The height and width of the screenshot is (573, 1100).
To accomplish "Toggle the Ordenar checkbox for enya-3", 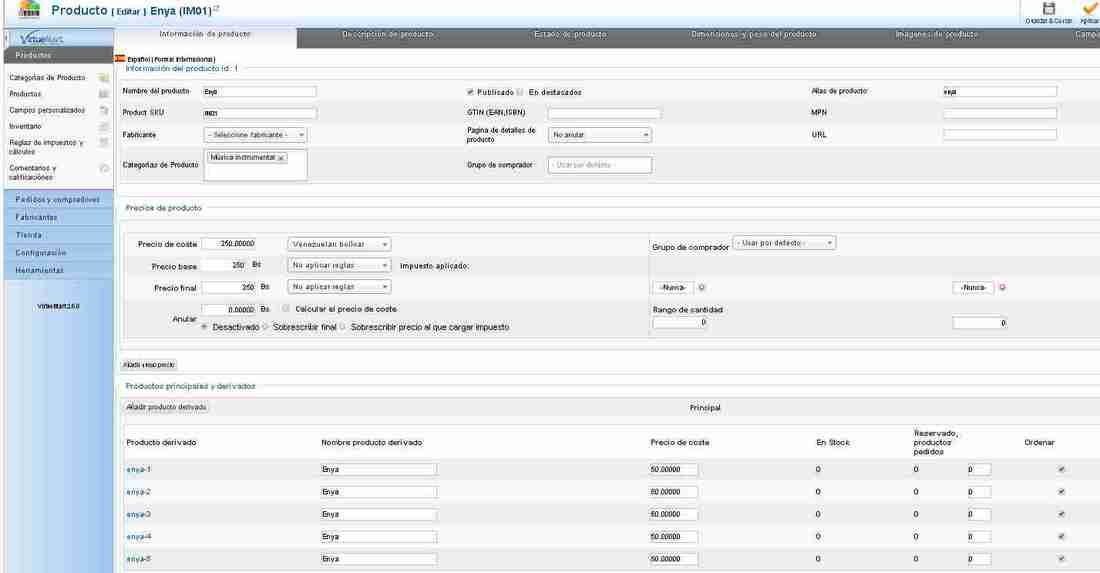I will [1061, 514].
